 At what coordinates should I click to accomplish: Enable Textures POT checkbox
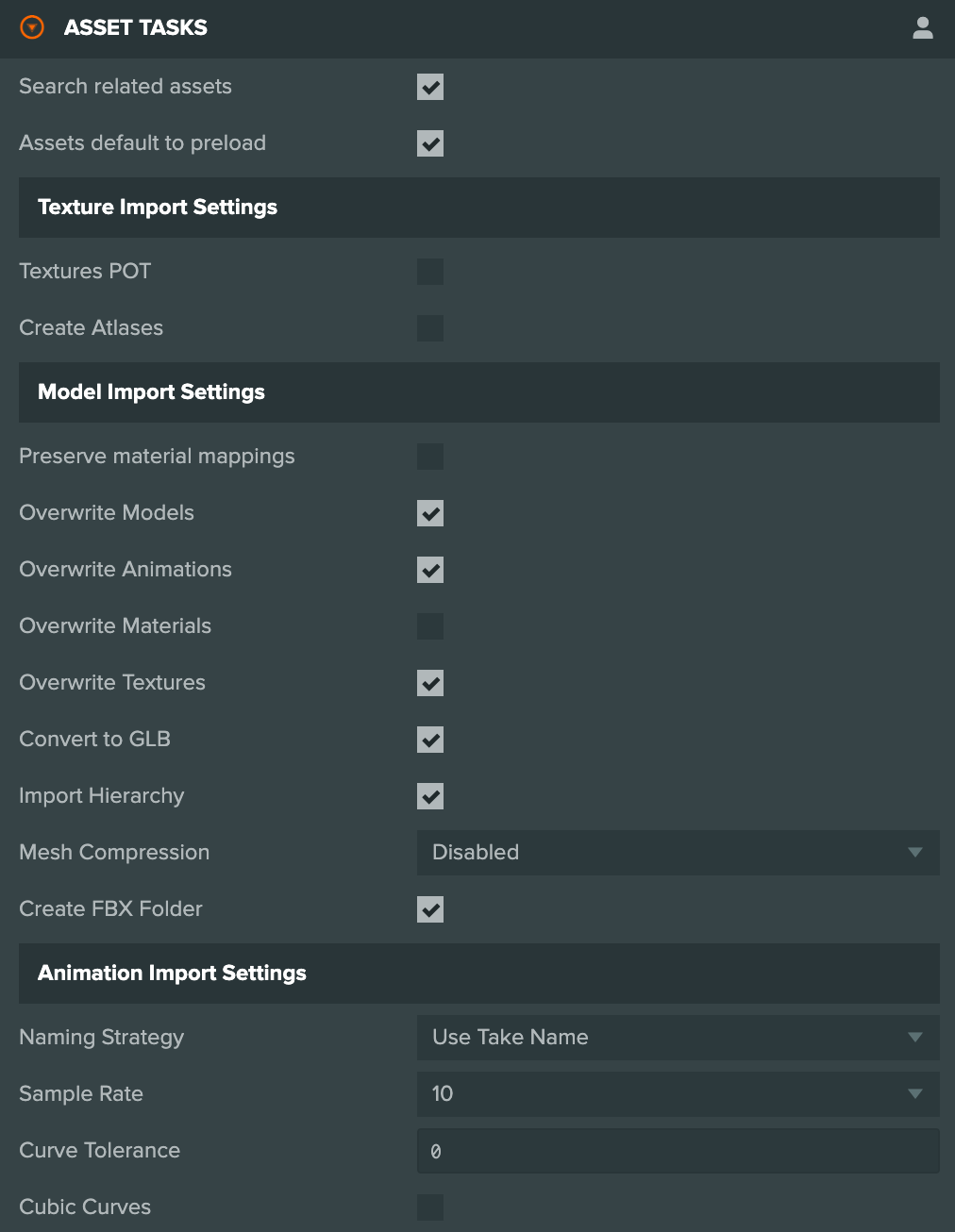[430, 272]
